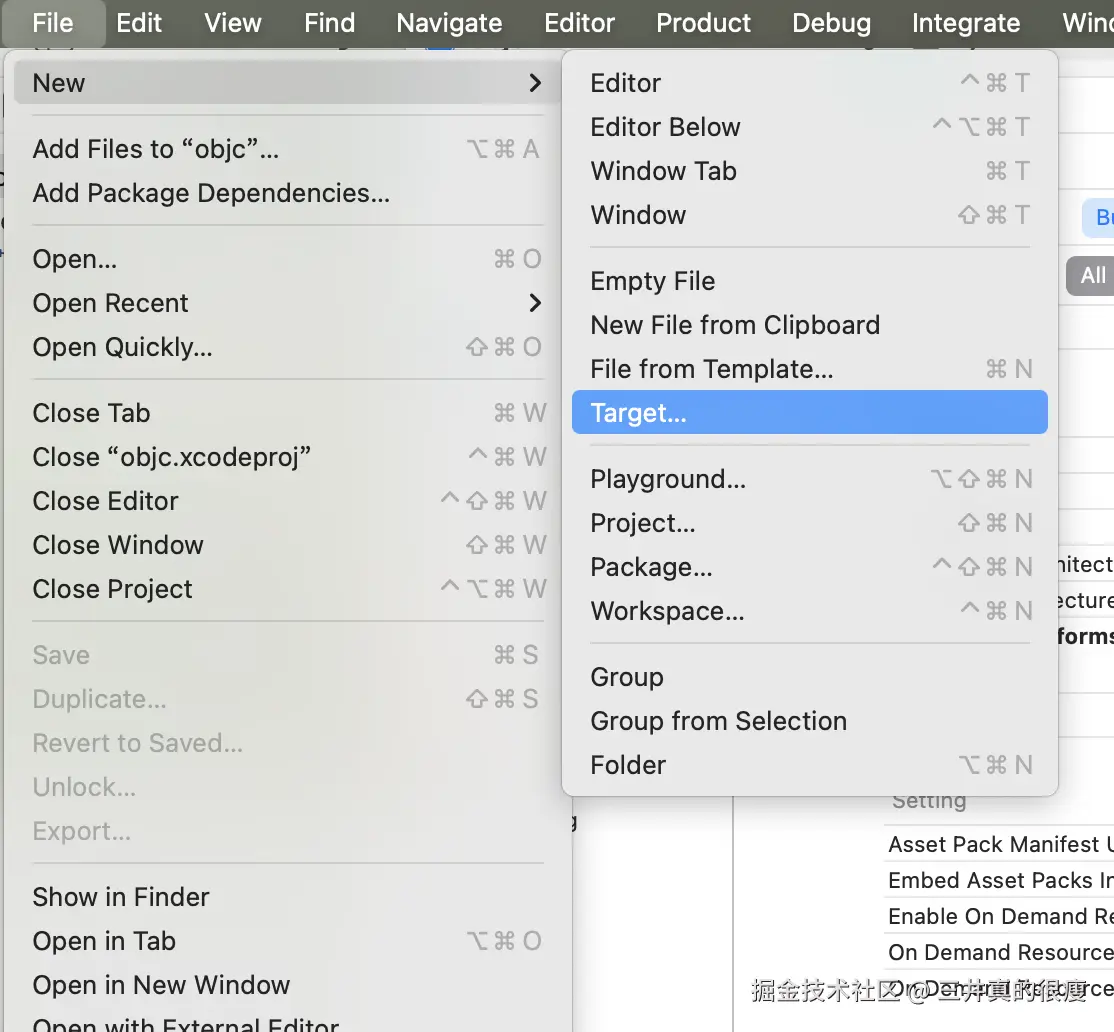Click Show in Finder
This screenshot has height=1032, width=1114.
pyautogui.click(x=121, y=897)
